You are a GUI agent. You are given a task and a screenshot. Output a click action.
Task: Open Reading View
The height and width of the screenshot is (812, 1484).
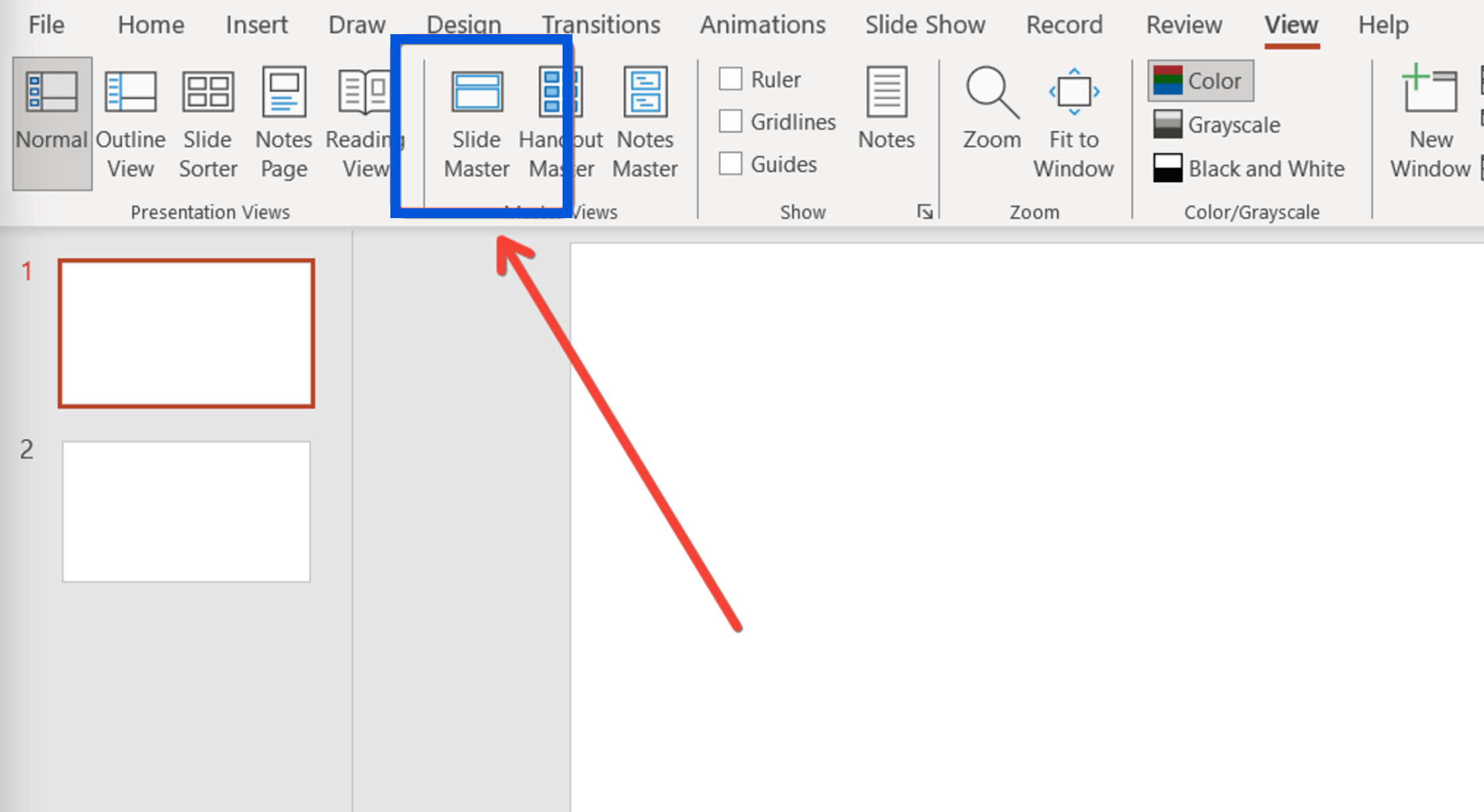click(x=364, y=124)
